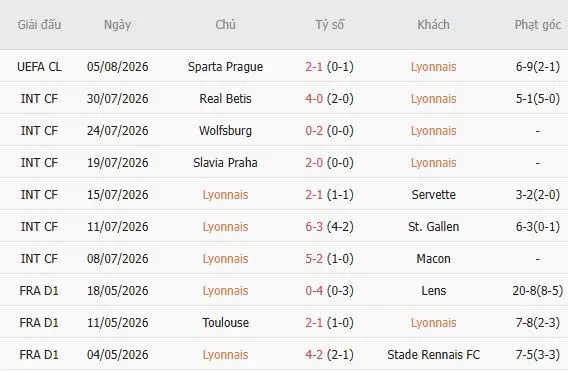Open the Lens team link
The width and height of the screenshot is (568, 371).
point(434,291)
